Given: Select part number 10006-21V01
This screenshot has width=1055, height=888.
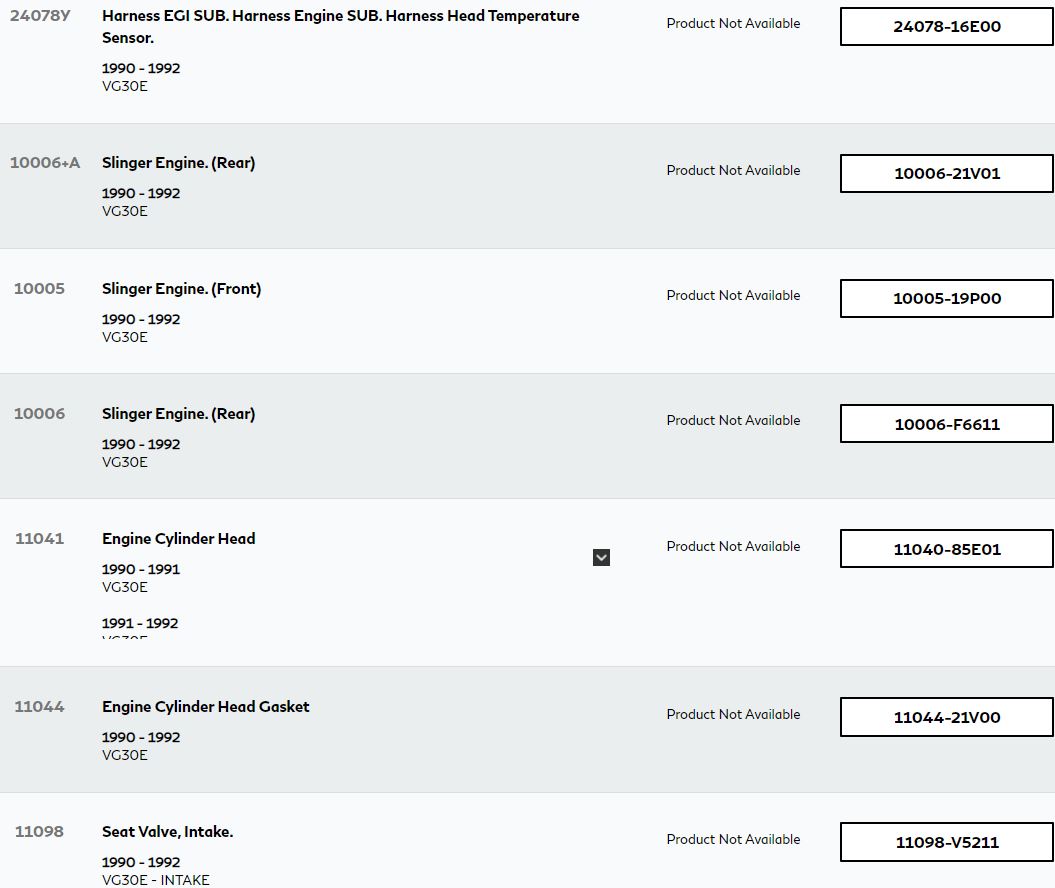Looking at the screenshot, I should (x=946, y=173).
